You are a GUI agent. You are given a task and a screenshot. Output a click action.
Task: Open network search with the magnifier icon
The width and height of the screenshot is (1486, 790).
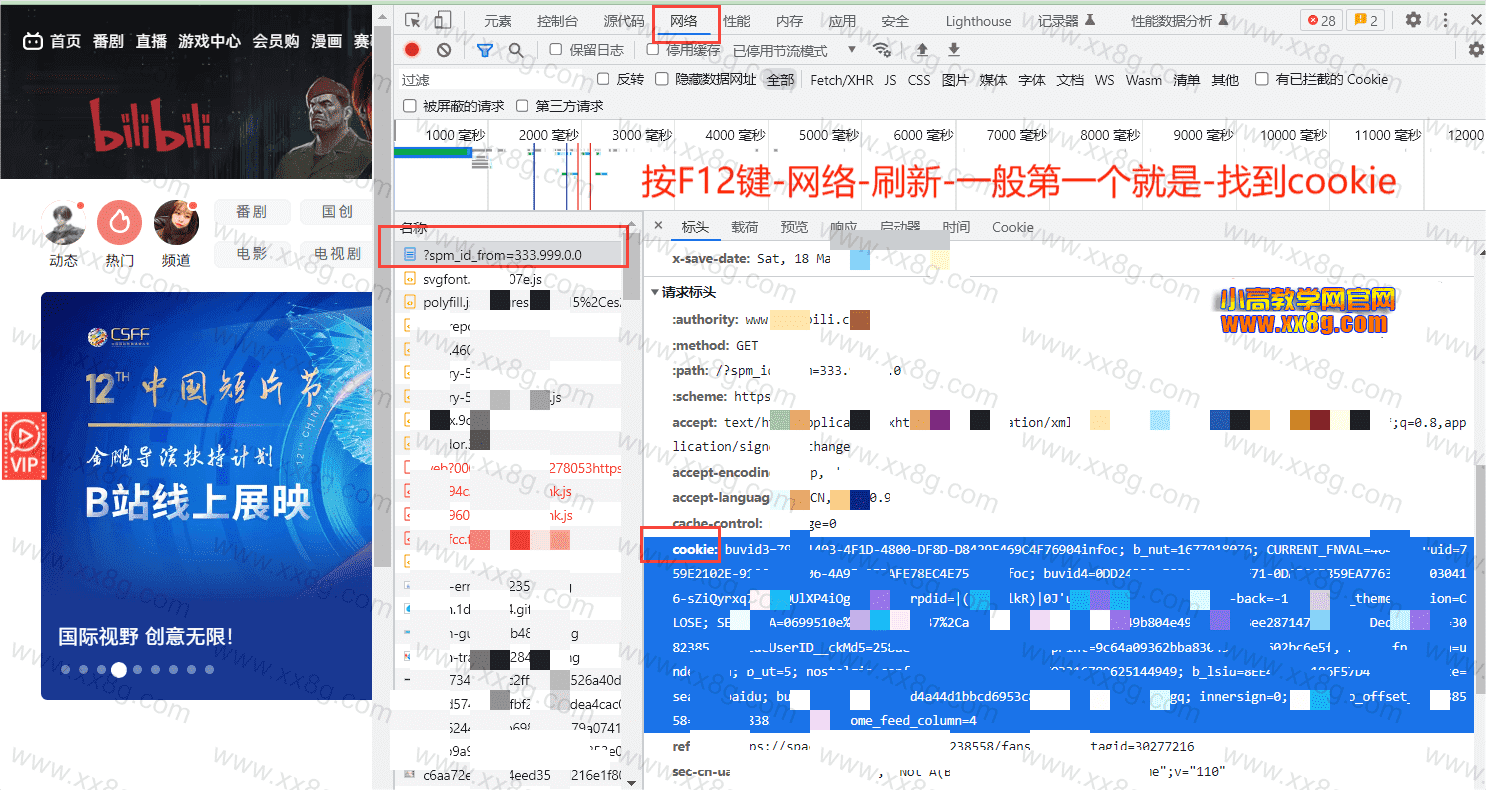(x=516, y=50)
